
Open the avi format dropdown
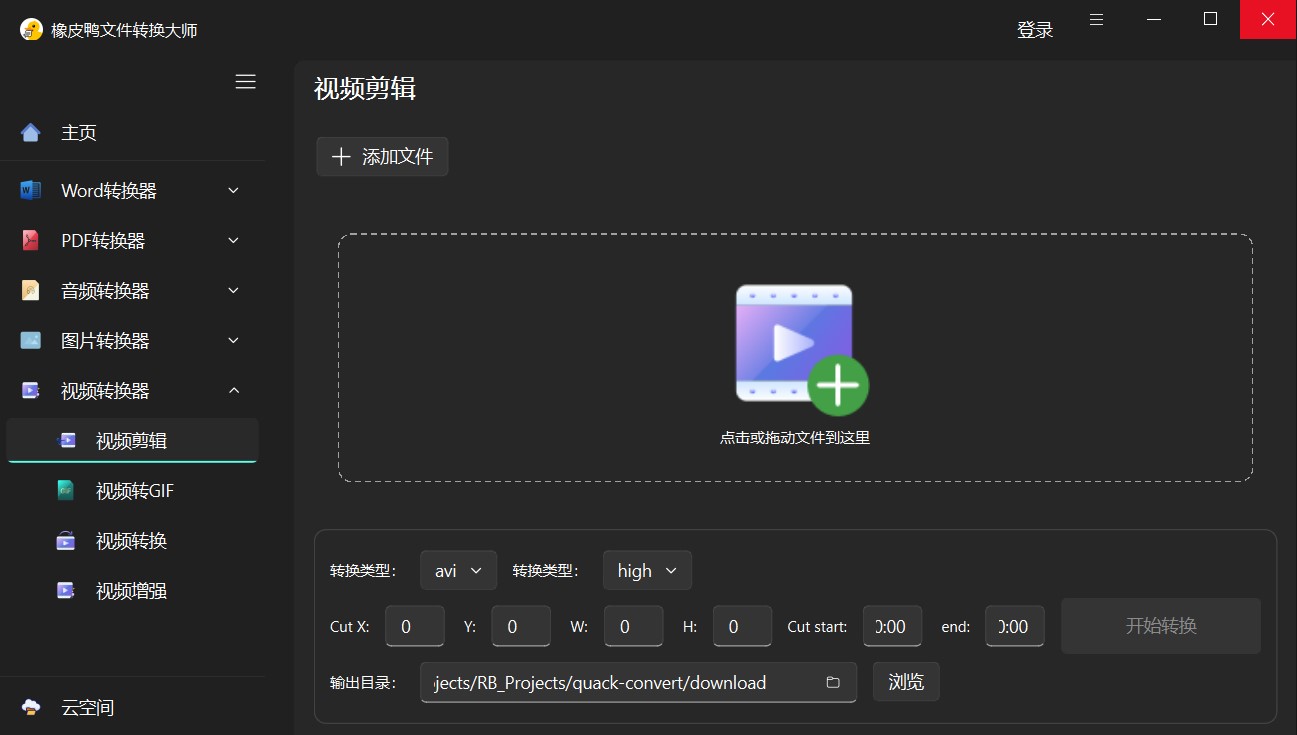(458, 570)
